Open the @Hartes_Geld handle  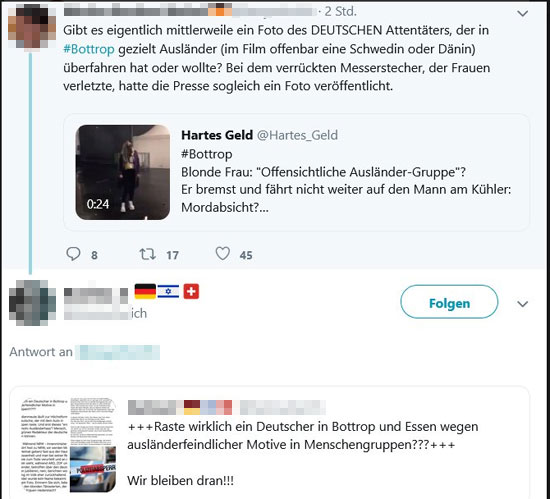tap(297, 135)
